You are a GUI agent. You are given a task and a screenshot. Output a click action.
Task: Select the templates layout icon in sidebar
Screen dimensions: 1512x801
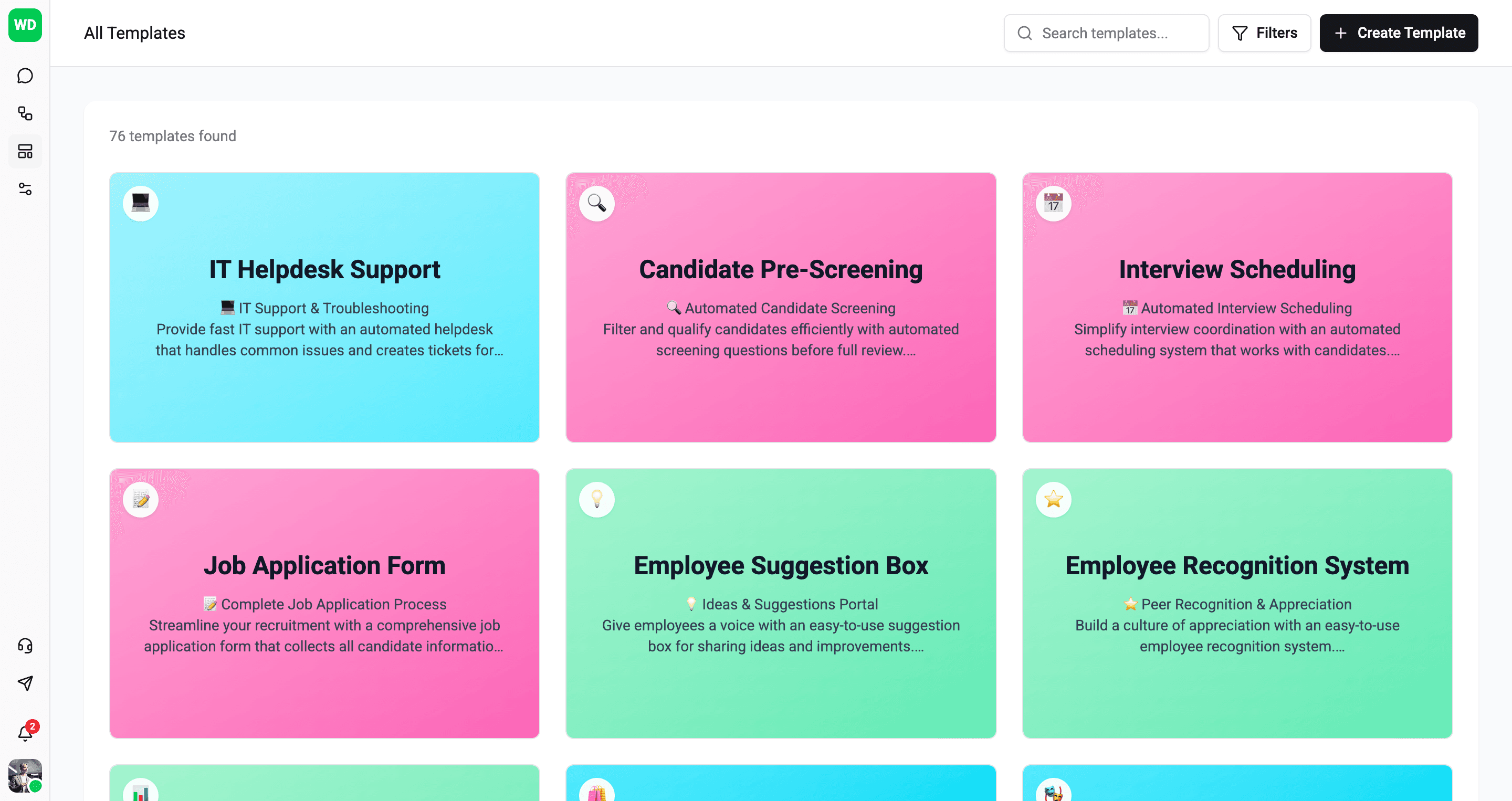click(x=25, y=151)
